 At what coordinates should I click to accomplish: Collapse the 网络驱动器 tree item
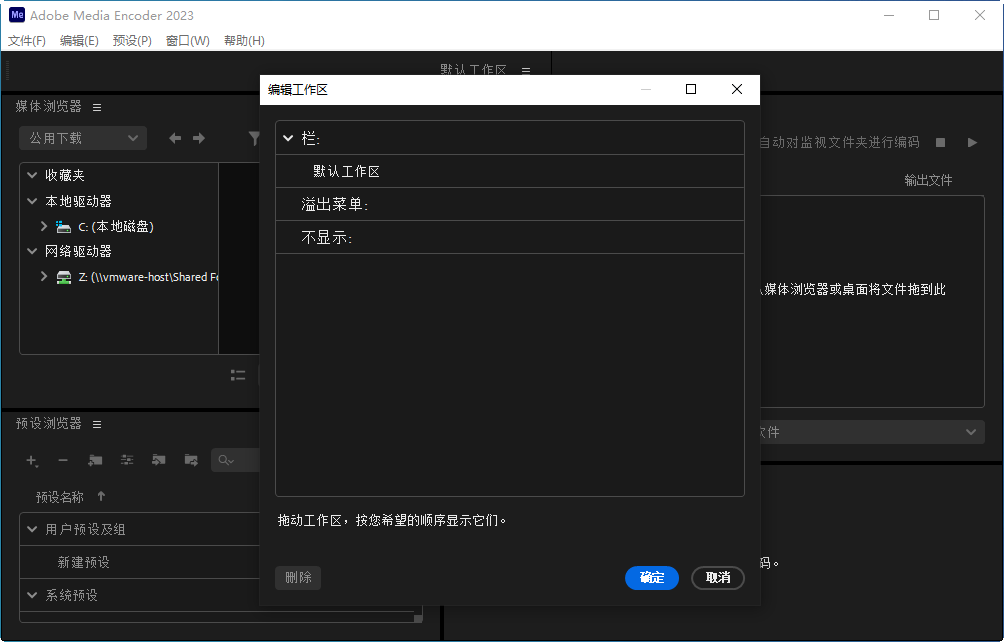coord(31,251)
